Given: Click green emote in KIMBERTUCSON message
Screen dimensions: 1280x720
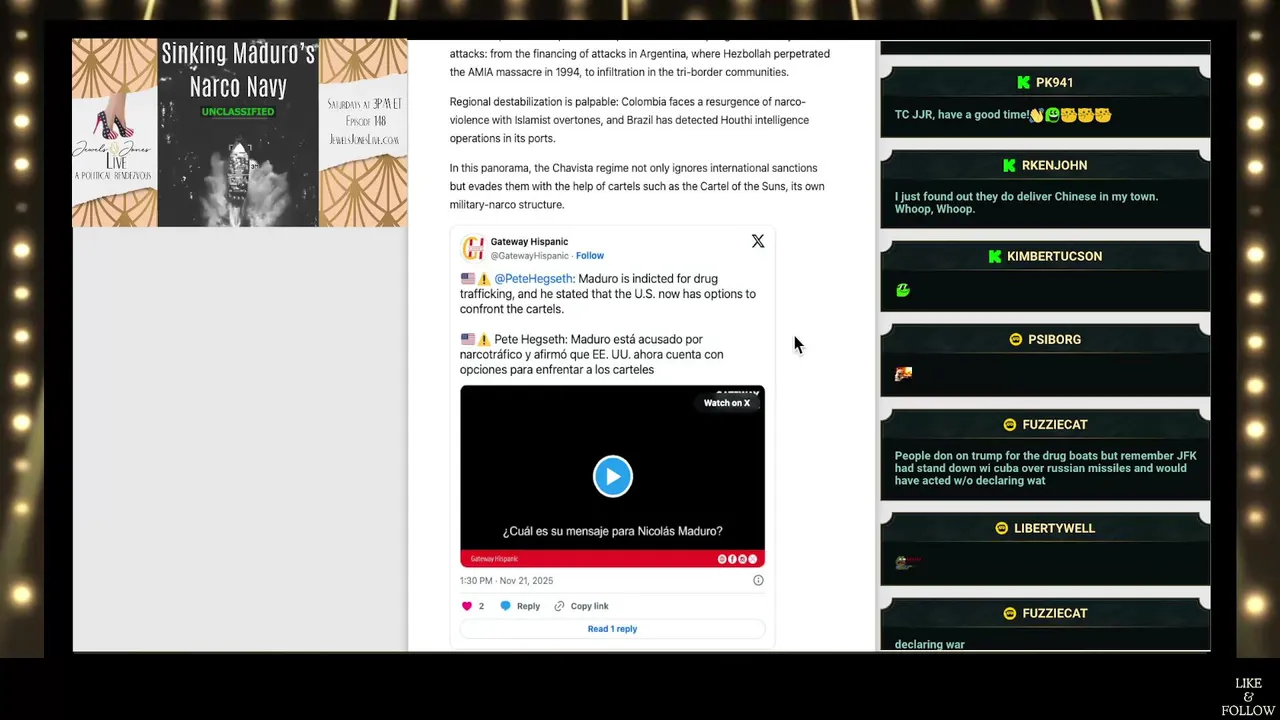Looking at the screenshot, I should click(903, 291).
